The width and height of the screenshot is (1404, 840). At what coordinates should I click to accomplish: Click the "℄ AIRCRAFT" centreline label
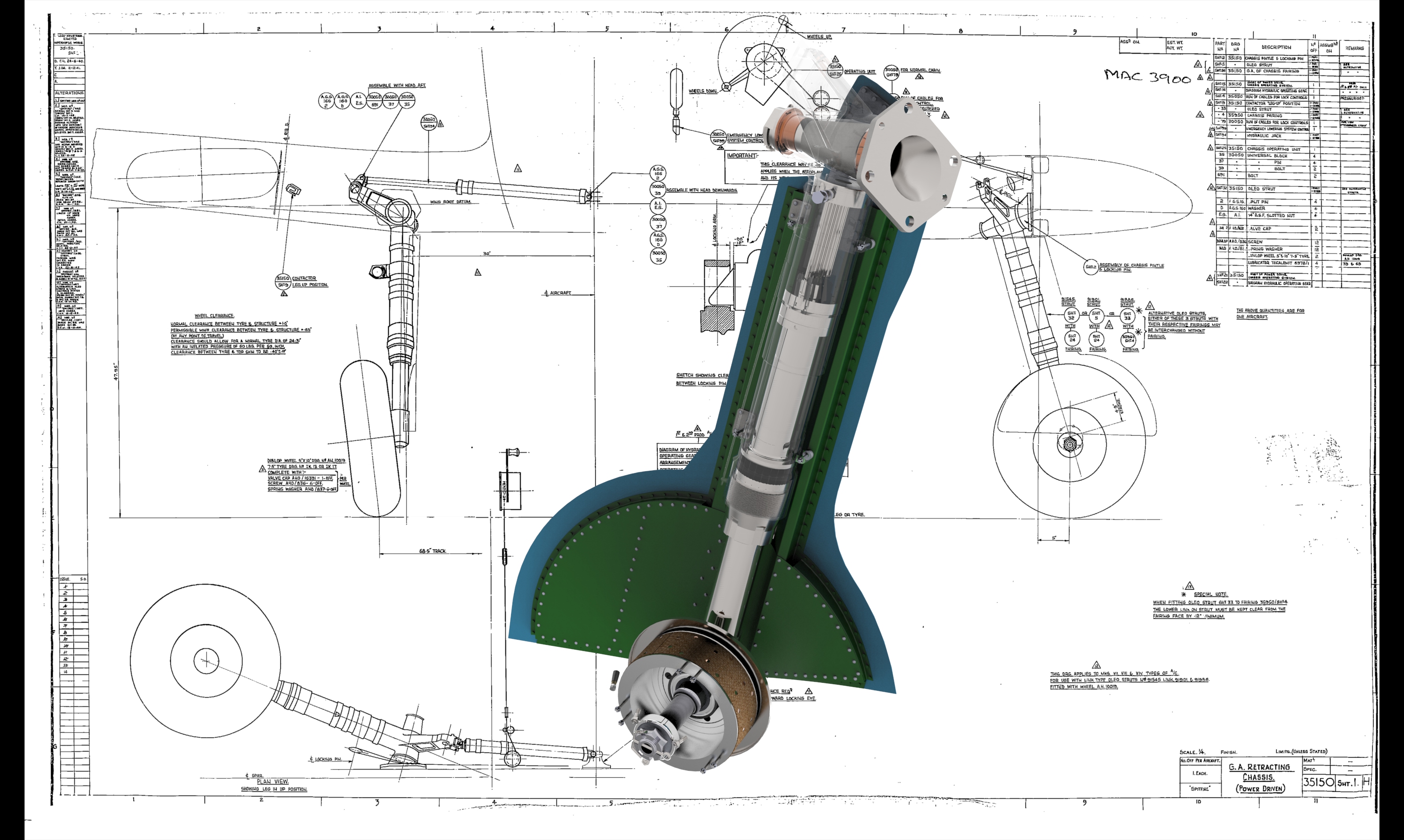[x=557, y=292]
